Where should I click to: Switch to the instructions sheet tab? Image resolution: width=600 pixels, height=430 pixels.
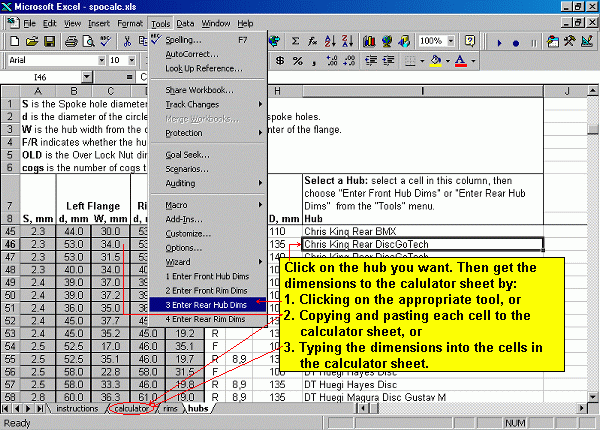78,408
